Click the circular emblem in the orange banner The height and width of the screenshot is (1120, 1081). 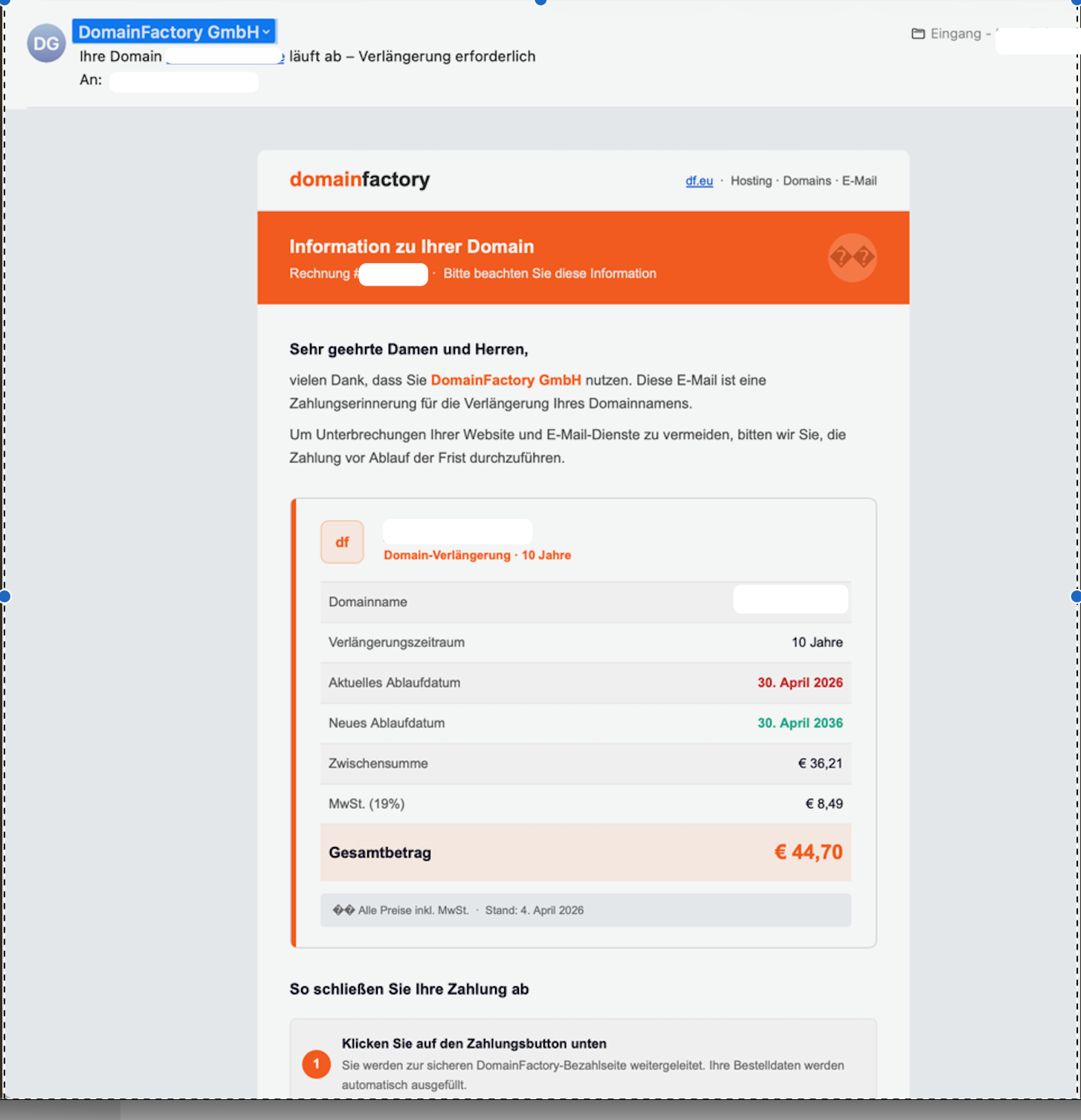tap(852, 257)
